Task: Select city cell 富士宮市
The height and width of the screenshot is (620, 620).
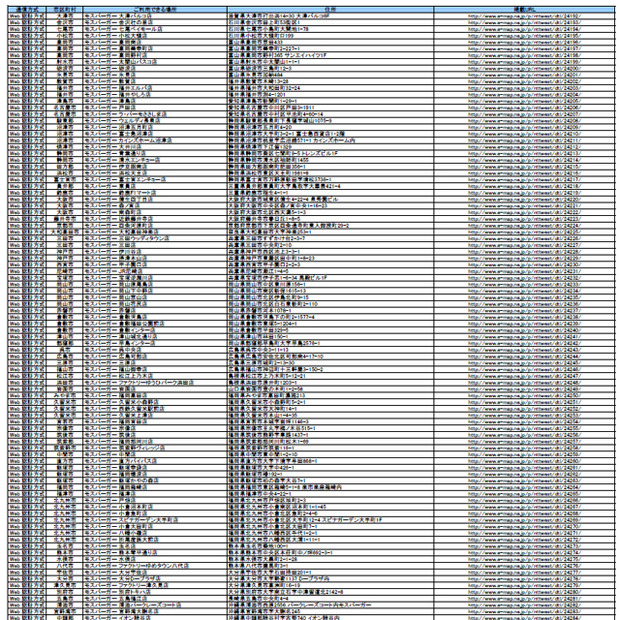Action: pos(64,180)
